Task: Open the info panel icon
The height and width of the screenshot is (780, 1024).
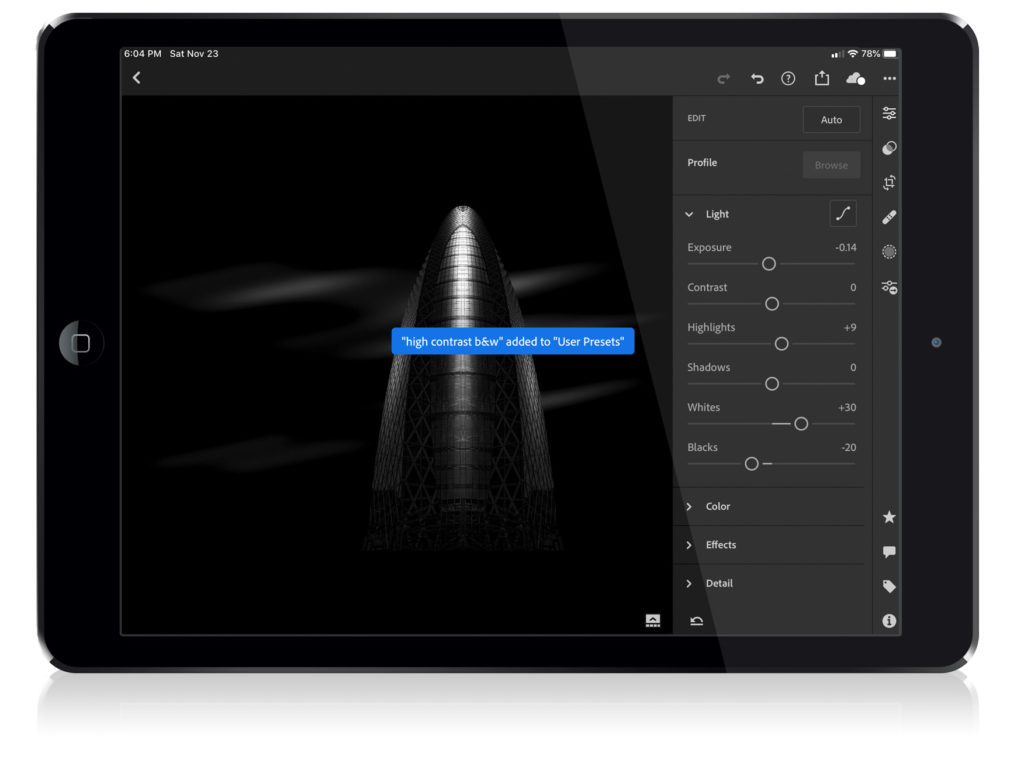Action: click(889, 621)
